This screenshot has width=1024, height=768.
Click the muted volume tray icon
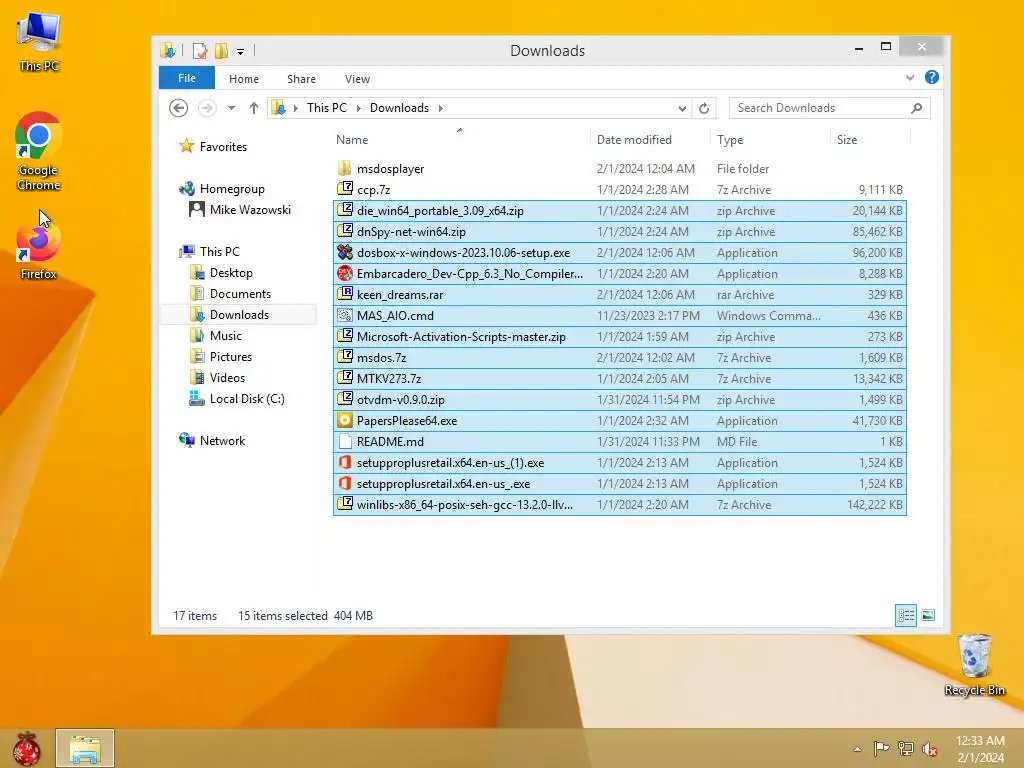[x=930, y=749]
